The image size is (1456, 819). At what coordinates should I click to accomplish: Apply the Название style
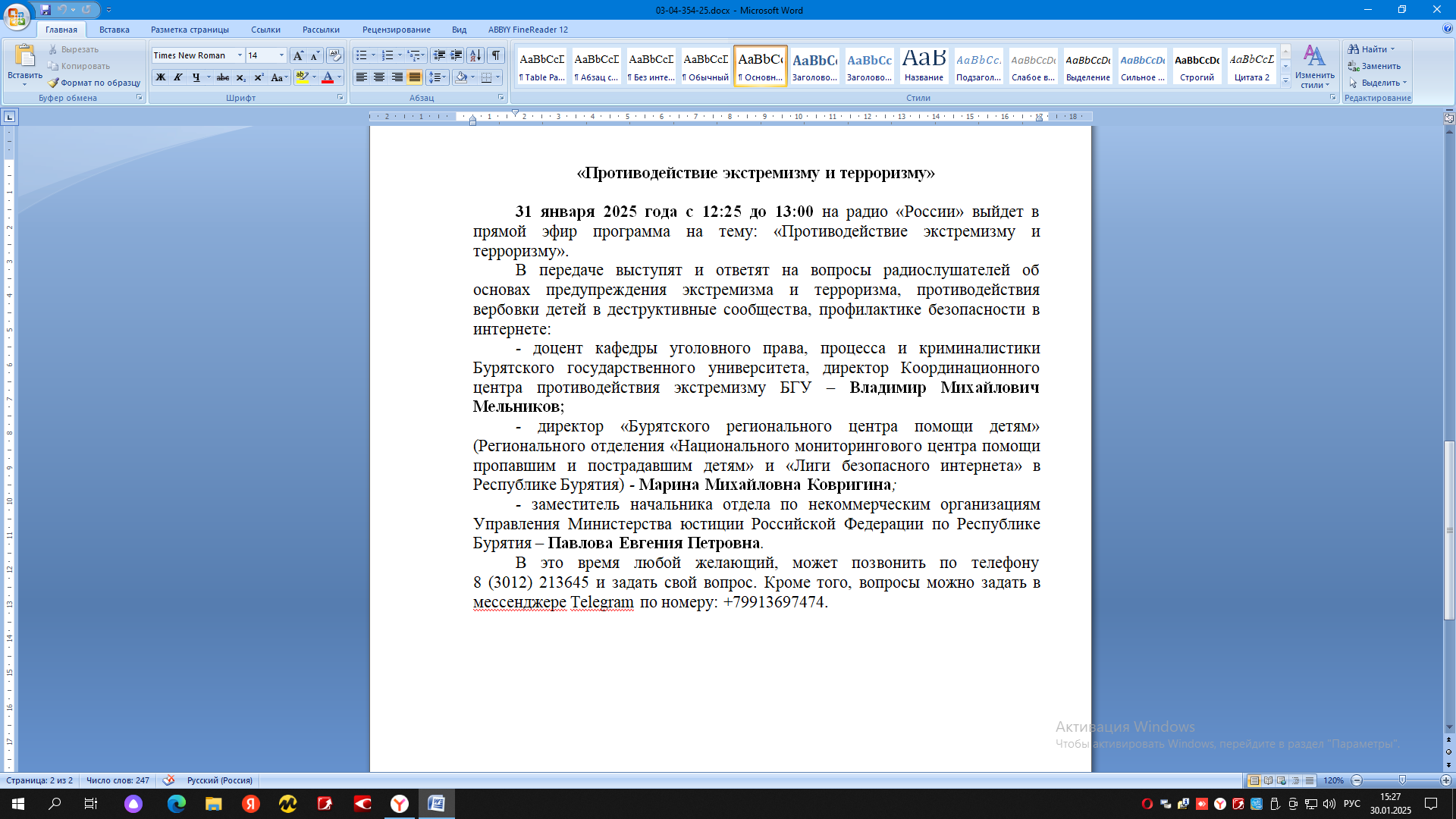[x=924, y=65]
